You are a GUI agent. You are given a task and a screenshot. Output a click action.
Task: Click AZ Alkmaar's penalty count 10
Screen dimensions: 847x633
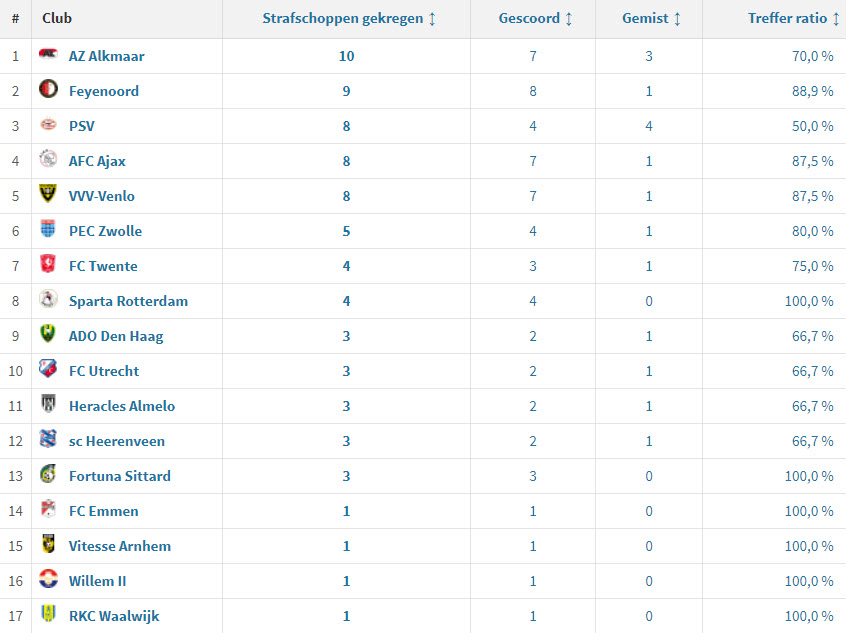click(346, 56)
